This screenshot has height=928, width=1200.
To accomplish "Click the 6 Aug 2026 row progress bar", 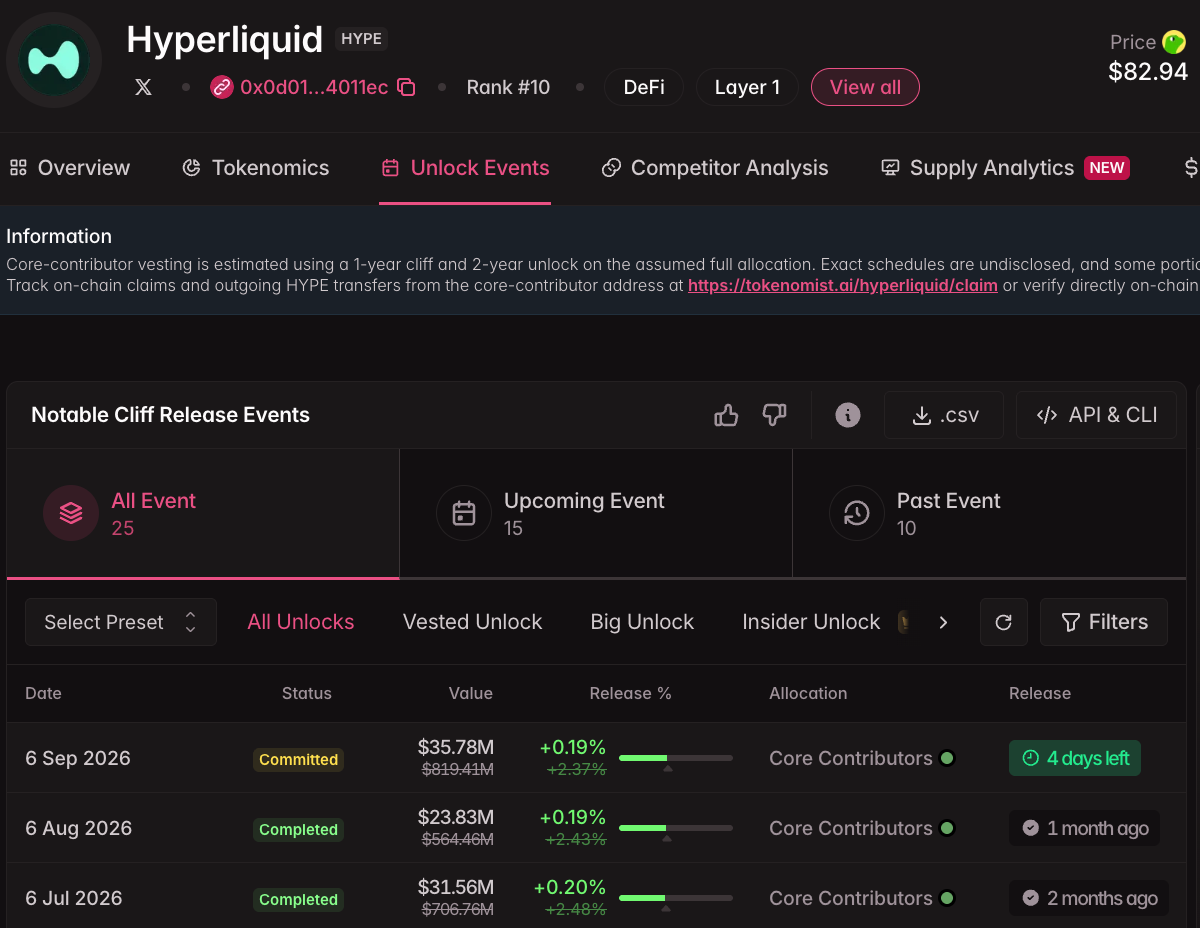I will (x=676, y=828).
